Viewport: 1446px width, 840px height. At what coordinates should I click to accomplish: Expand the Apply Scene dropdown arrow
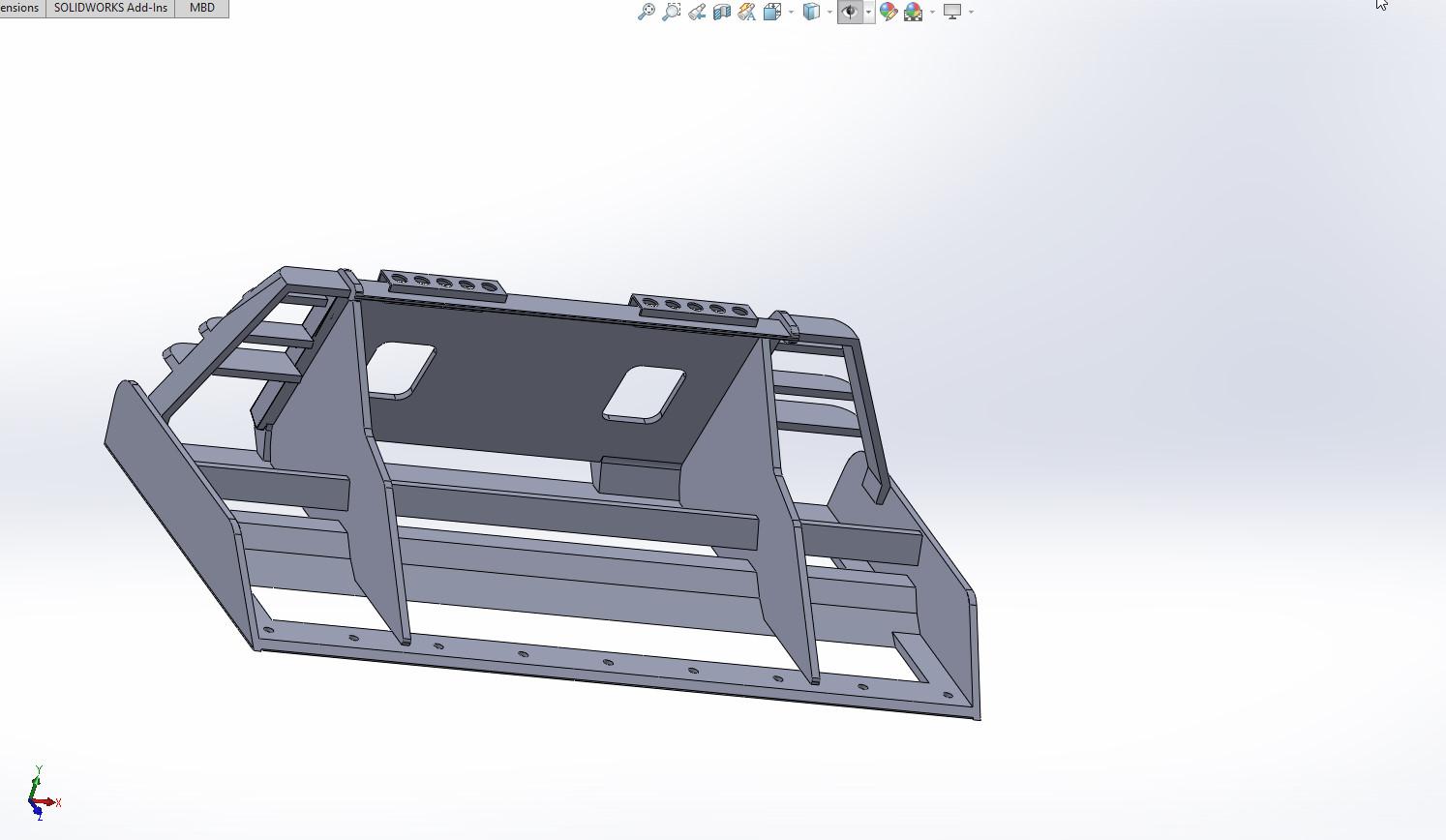coord(932,12)
